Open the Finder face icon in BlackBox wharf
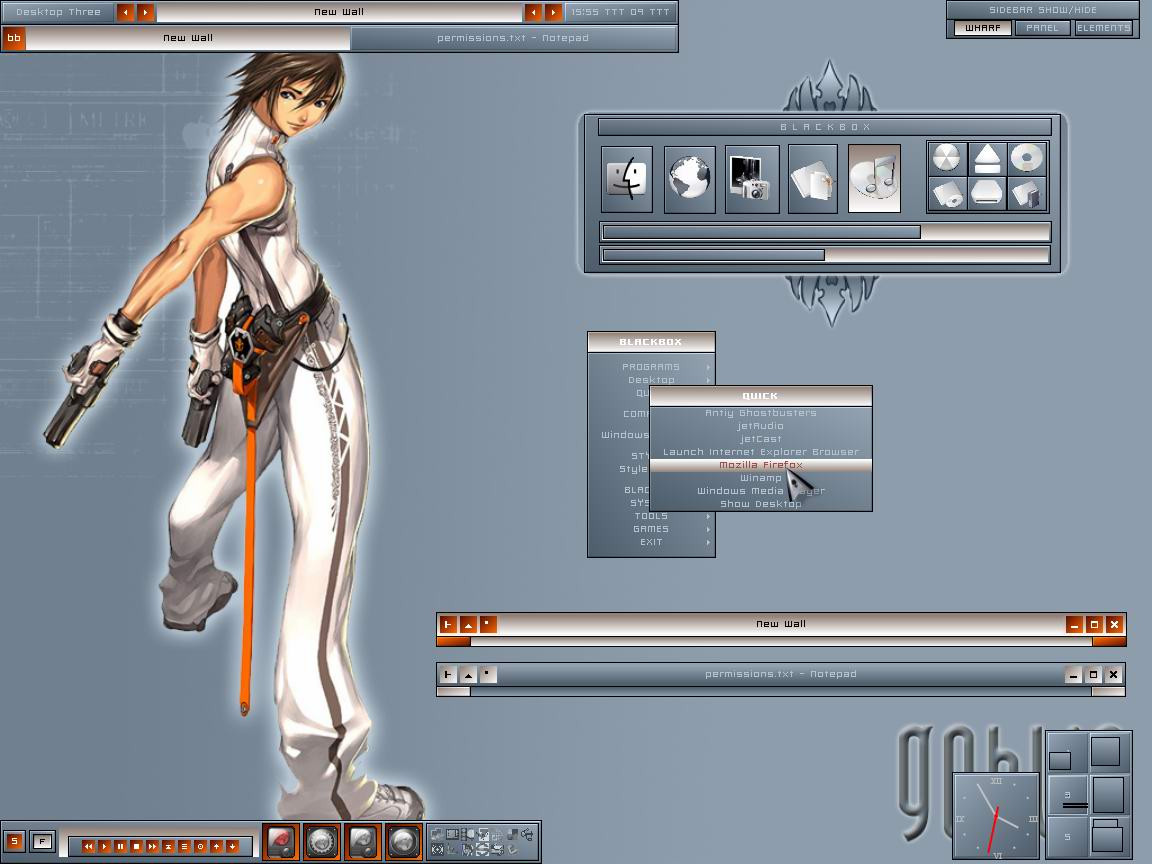This screenshot has width=1152, height=864. click(x=627, y=179)
